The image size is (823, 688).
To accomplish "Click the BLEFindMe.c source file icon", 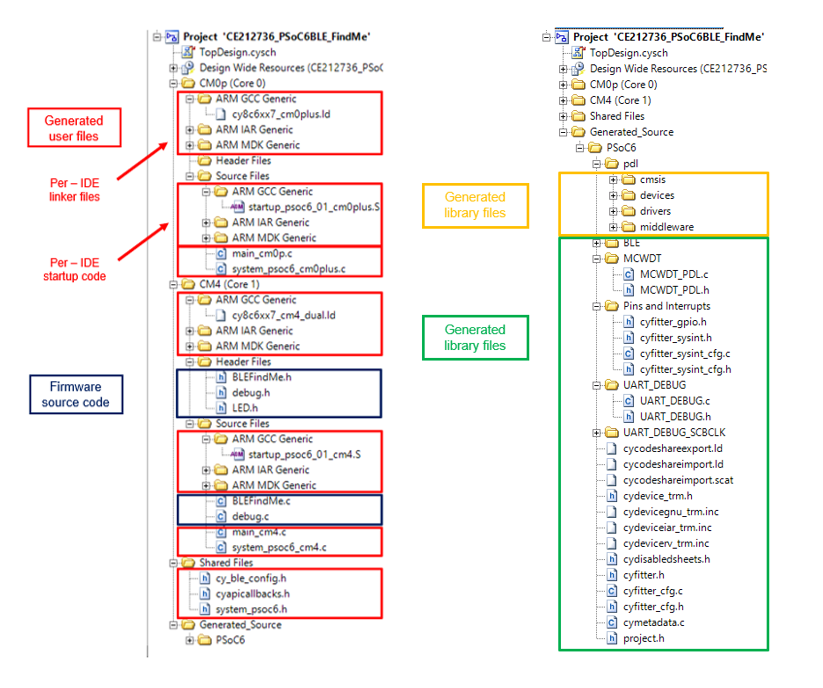I will coord(221,501).
